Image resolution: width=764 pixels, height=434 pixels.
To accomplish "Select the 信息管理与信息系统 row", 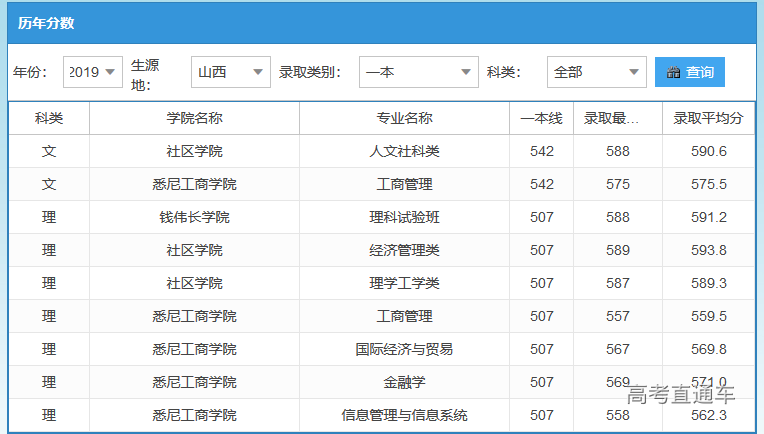I will point(404,415).
